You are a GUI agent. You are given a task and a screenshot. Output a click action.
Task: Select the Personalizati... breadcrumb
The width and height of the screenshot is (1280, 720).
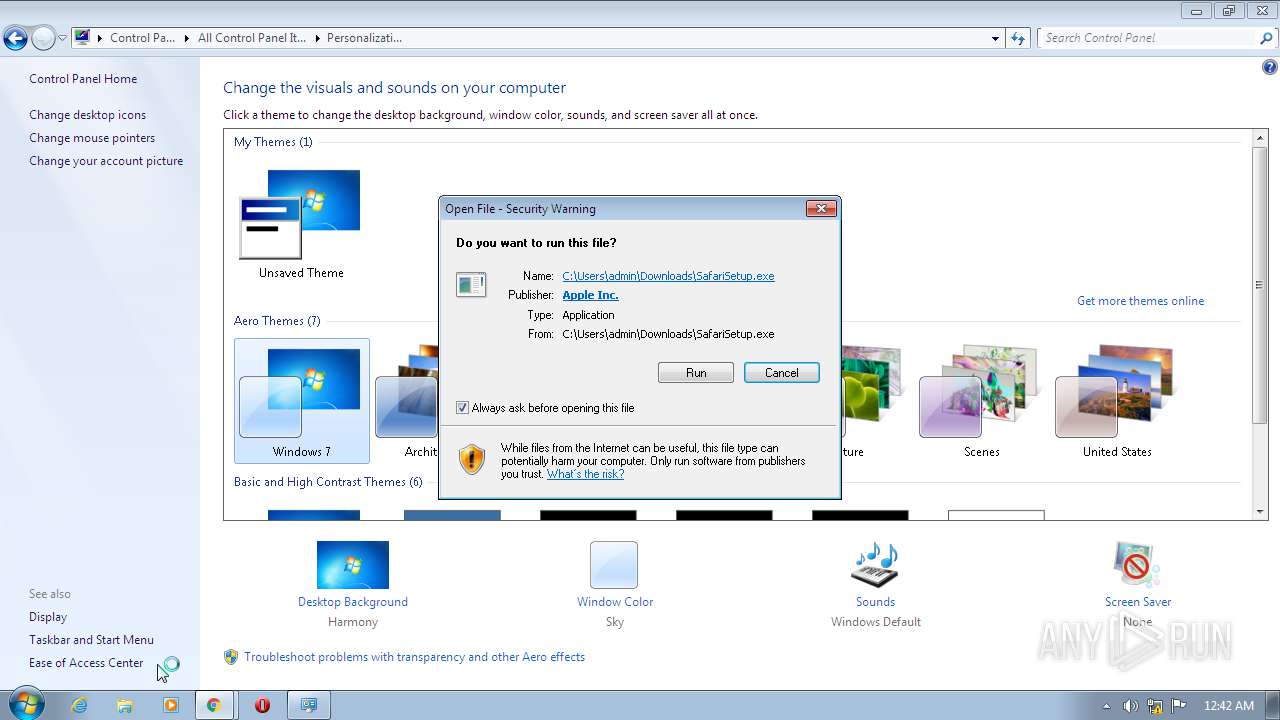pos(364,38)
